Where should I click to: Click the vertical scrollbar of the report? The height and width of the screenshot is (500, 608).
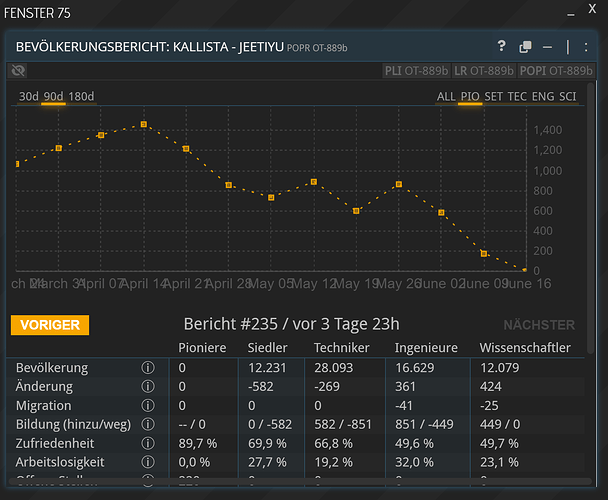[x=591, y=217]
